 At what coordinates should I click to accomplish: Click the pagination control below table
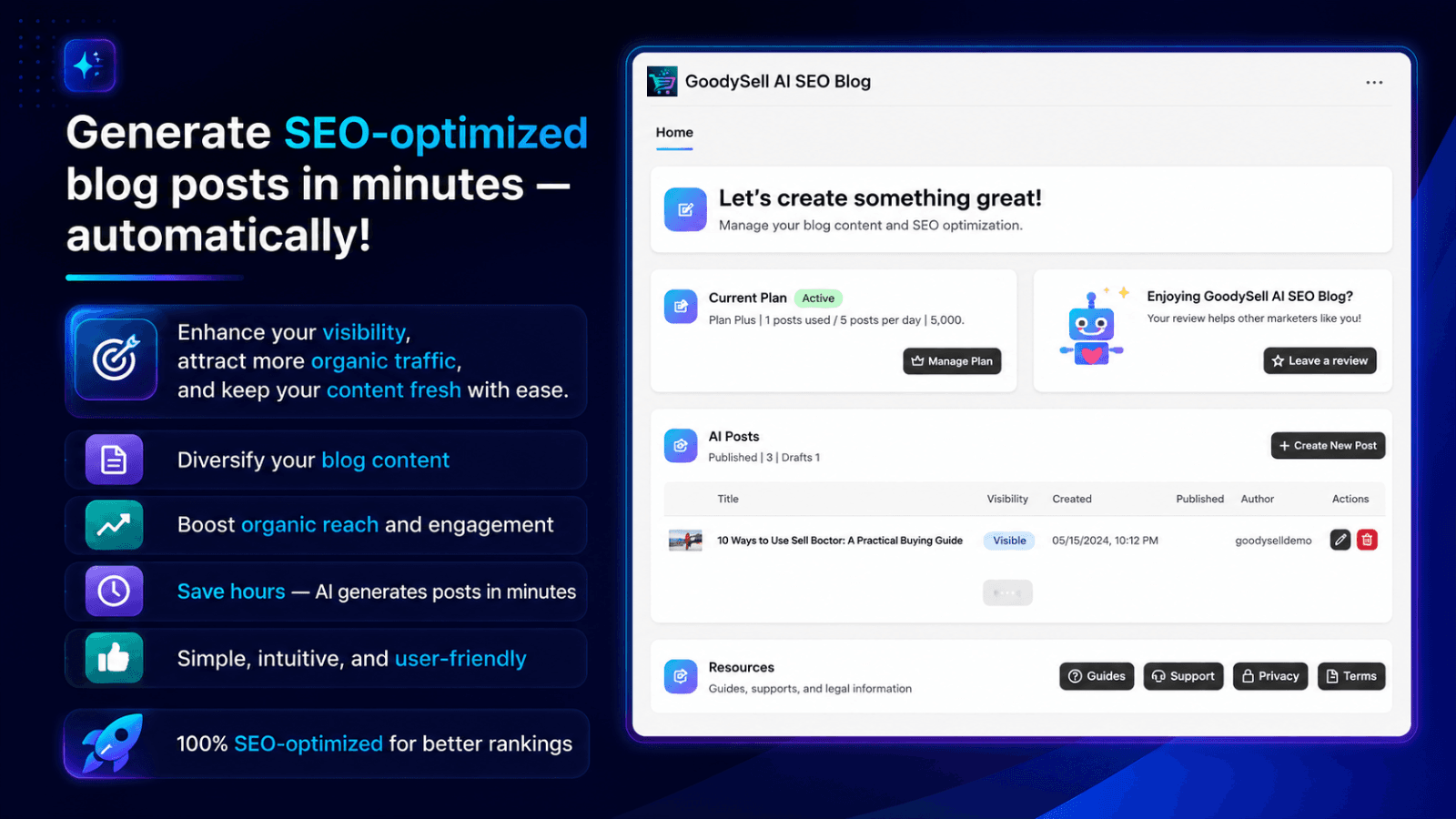[x=1007, y=592]
